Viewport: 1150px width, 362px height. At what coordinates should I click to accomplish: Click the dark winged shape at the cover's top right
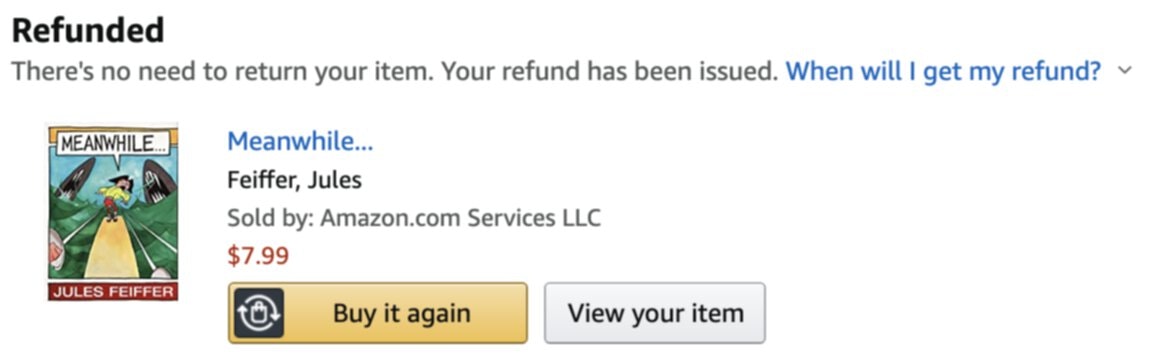coord(160,182)
